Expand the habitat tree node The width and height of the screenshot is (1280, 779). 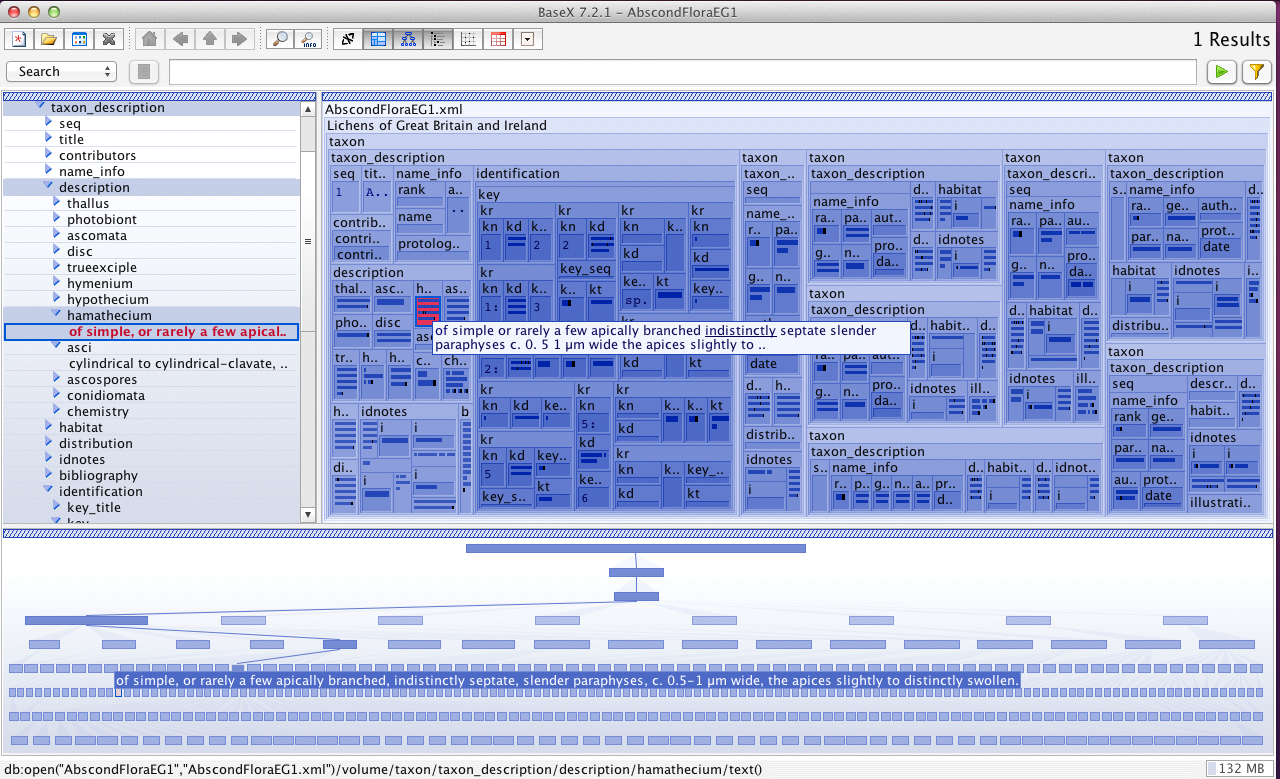tap(48, 427)
